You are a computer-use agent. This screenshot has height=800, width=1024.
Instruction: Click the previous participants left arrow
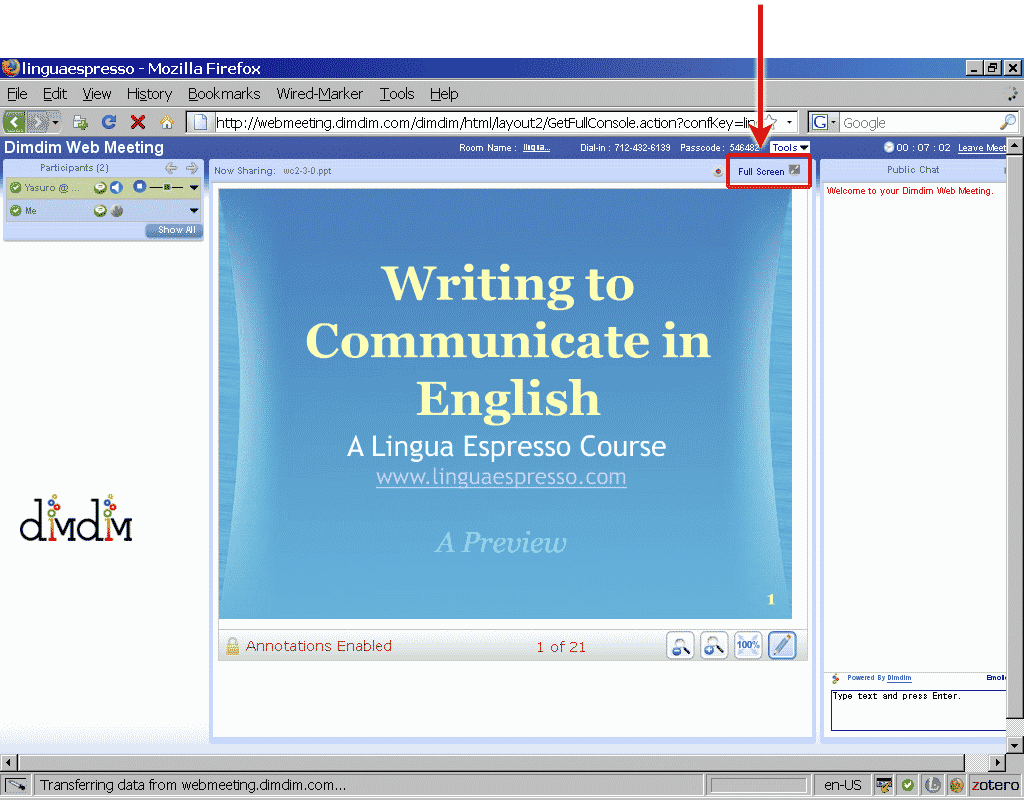(x=170, y=168)
